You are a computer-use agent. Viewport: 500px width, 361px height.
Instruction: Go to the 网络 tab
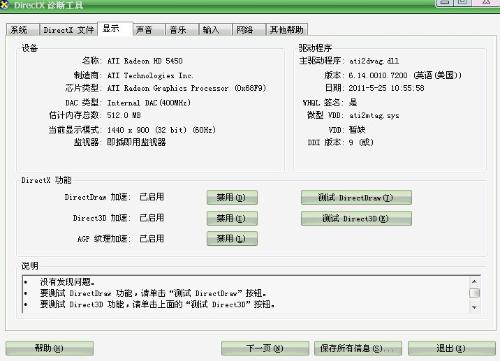point(249,30)
